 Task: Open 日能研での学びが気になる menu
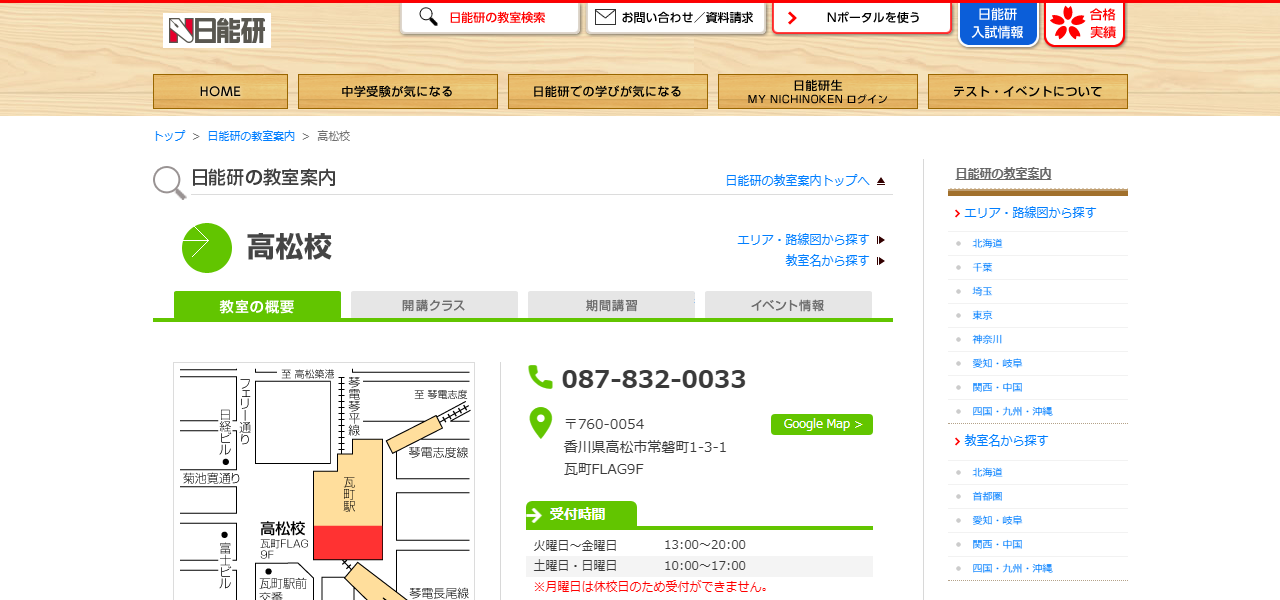(x=608, y=91)
